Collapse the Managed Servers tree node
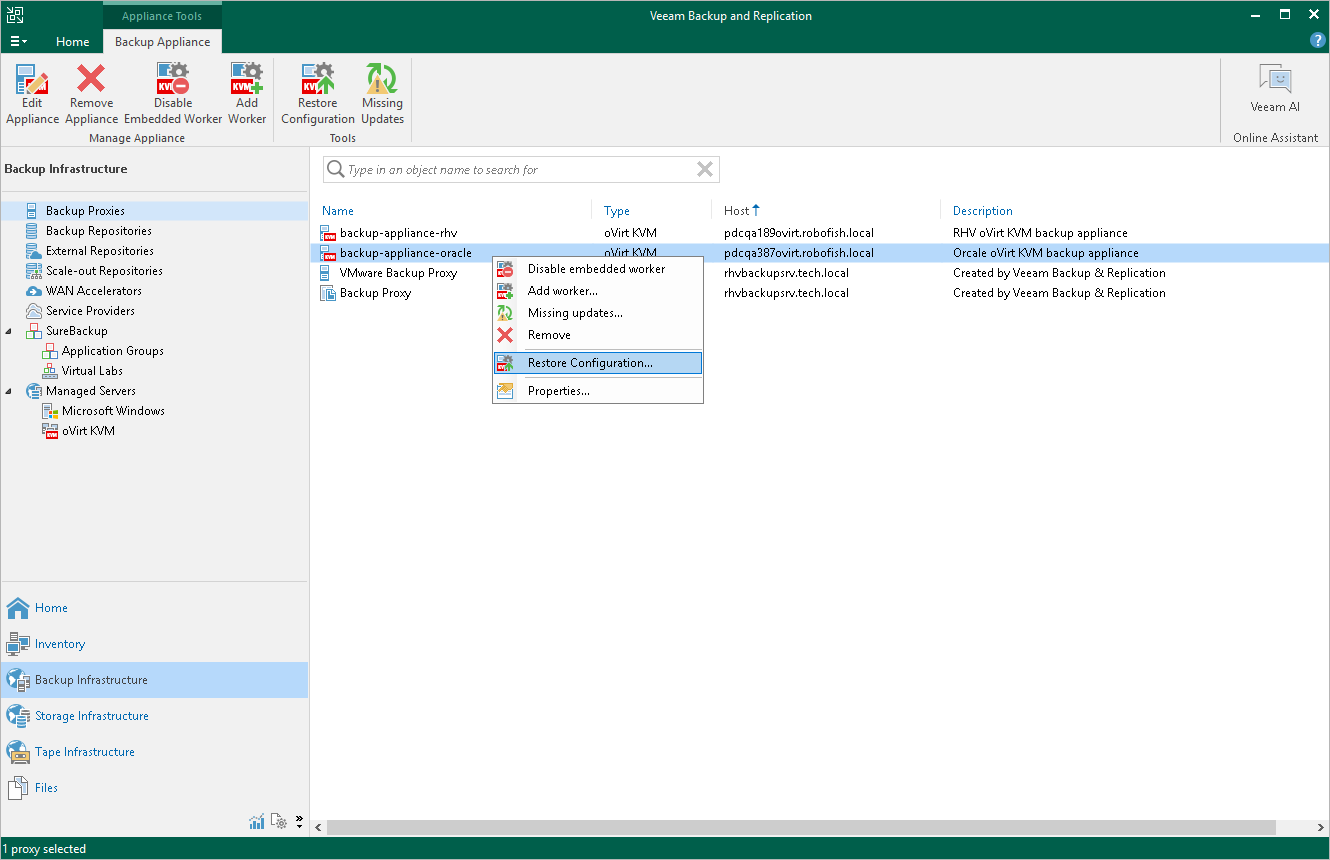This screenshot has width=1330, height=860. point(10,391)
